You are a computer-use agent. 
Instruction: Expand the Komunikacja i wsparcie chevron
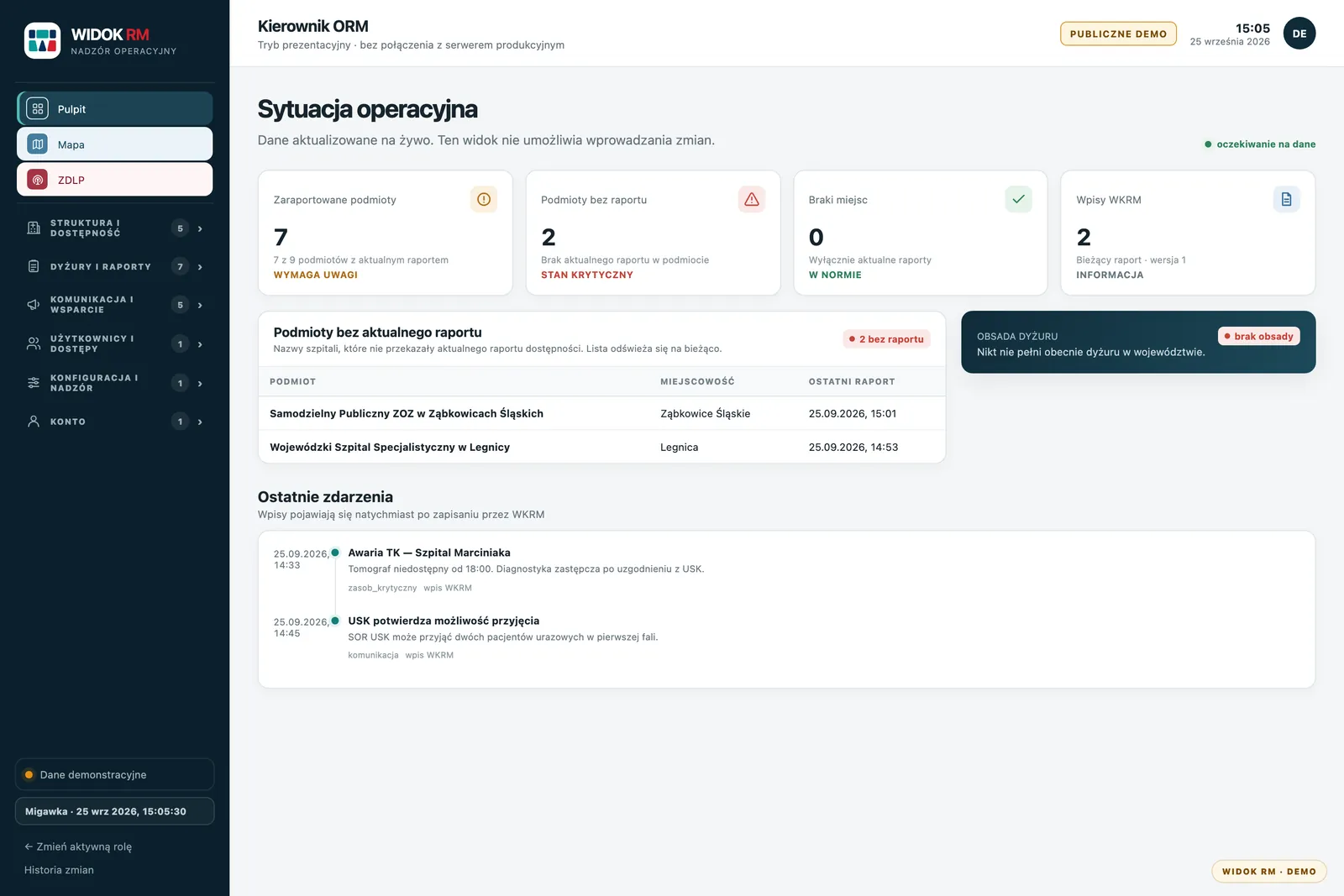click(200, 305)
